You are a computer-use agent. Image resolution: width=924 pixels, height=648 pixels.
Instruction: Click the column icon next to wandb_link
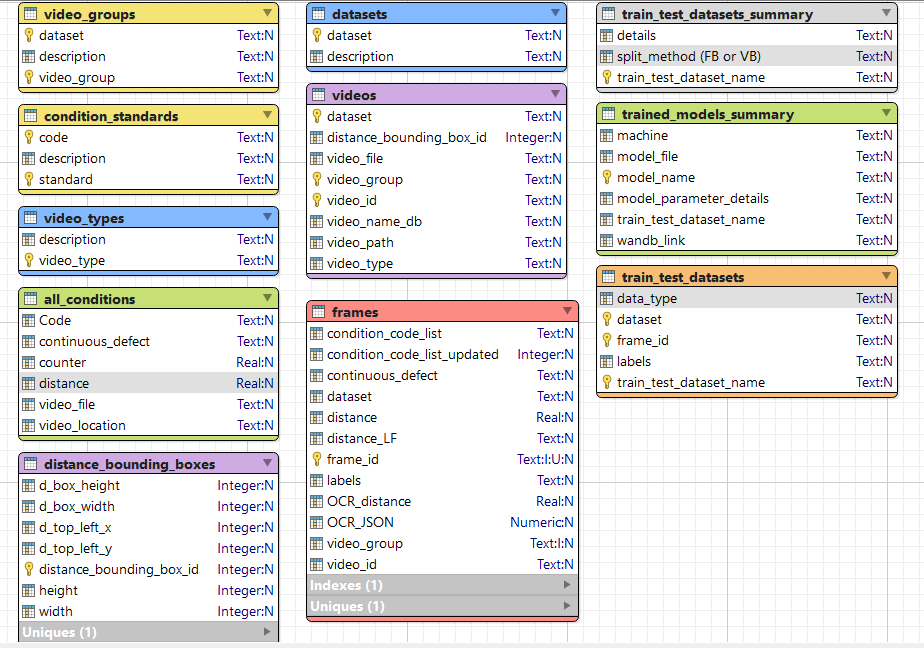pyautogui.click(x=606, y=240)
